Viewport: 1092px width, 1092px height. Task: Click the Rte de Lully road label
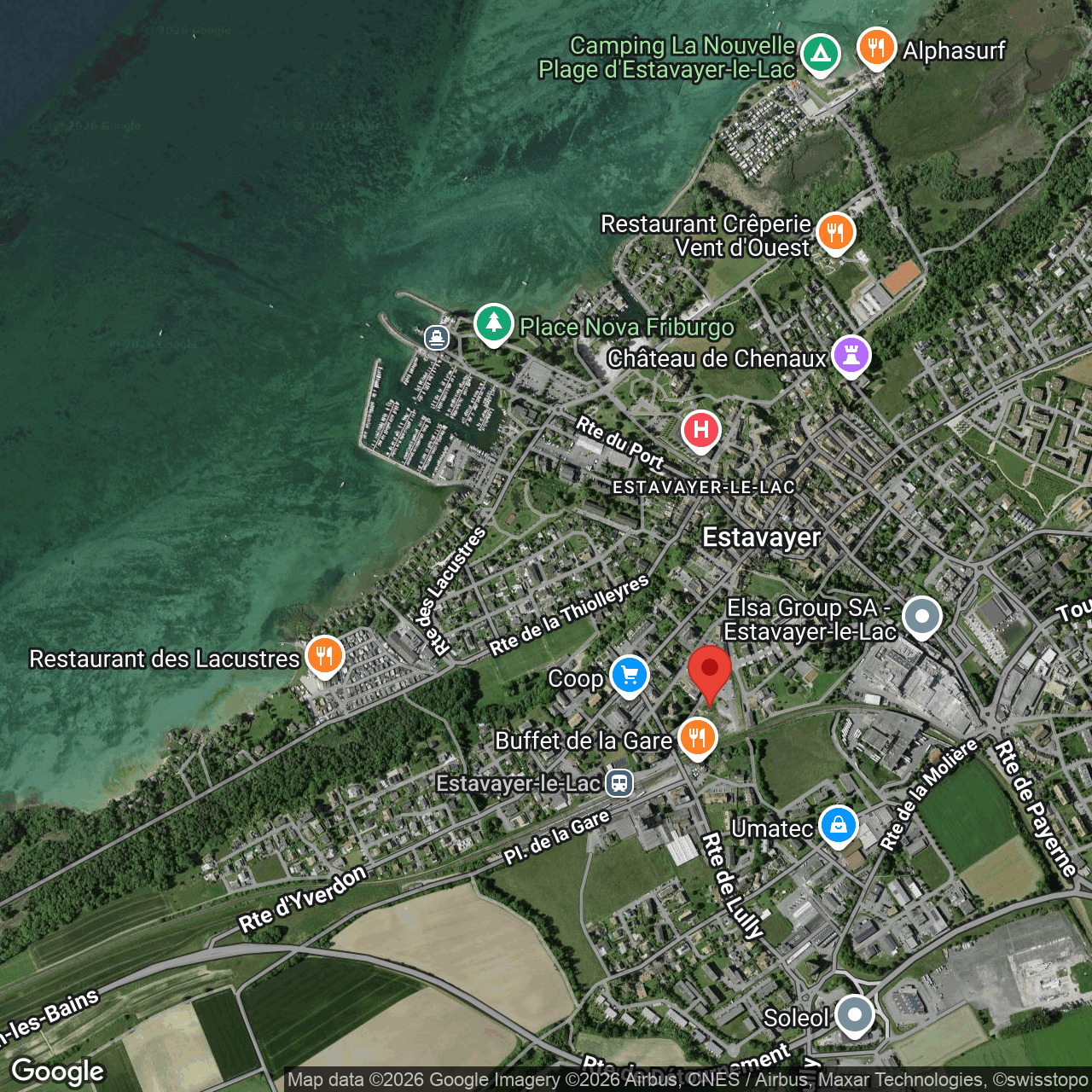tap(732, 886)
